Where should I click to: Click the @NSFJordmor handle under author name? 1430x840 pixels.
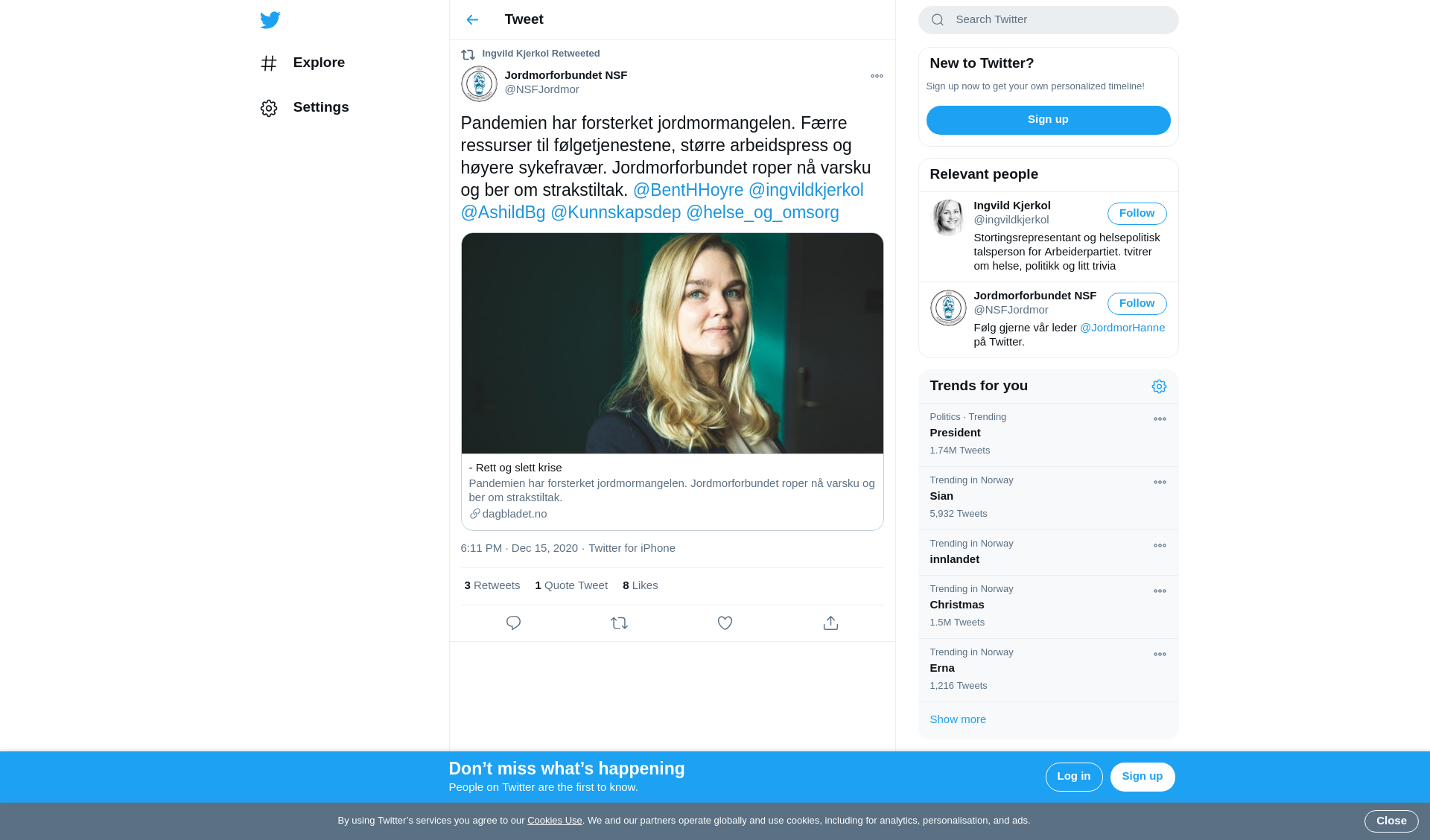(541, 89)
